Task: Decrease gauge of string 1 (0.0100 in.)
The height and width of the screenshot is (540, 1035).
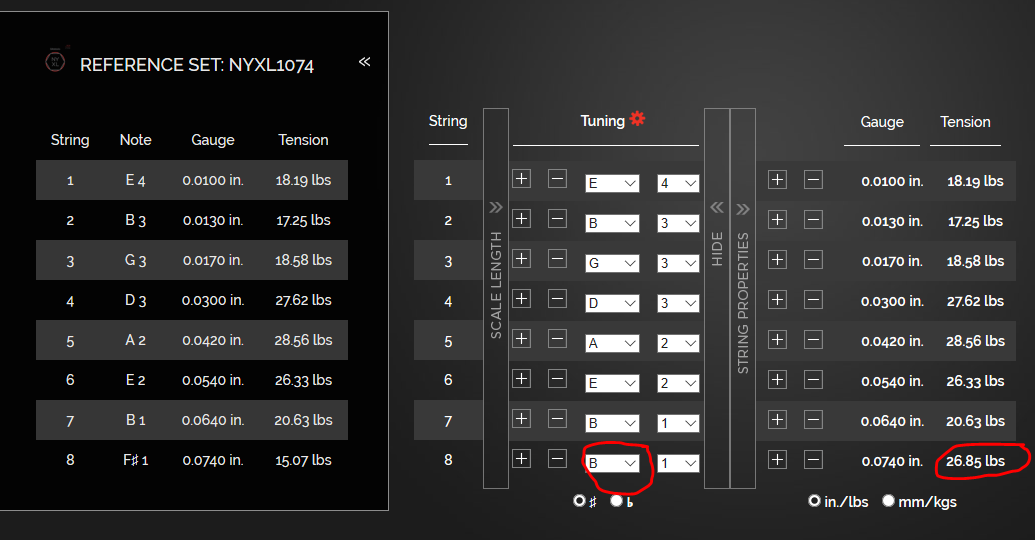Action: point(813,180)
